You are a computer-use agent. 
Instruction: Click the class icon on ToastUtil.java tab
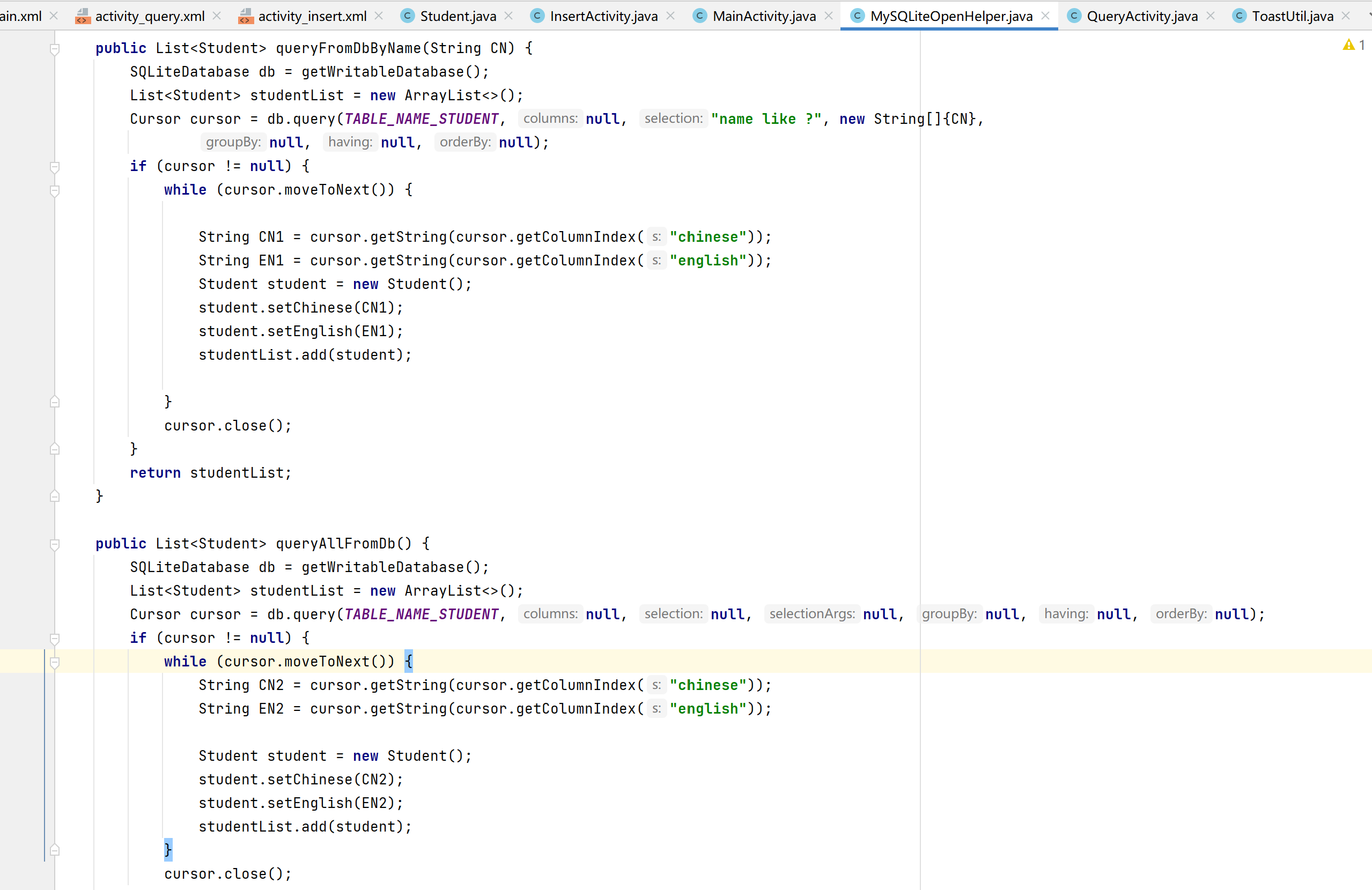point(1240,16)
